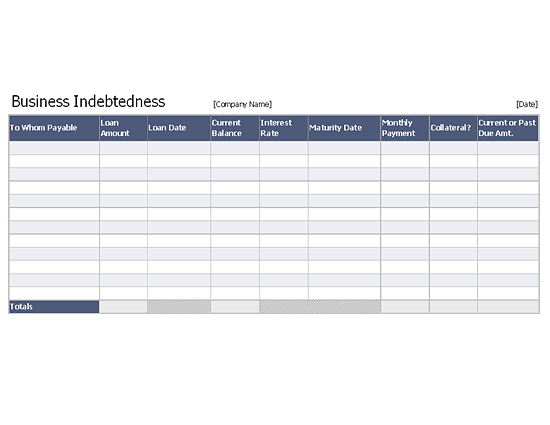Click the Totals cell under Current Balance
Viewport: 550px width, 425px height.
pos(235,307)
